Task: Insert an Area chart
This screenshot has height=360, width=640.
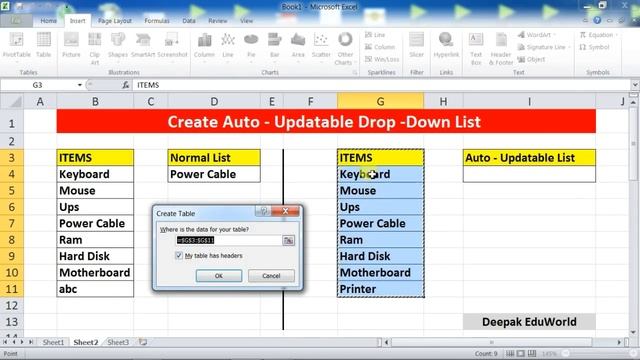Action: coord(298,46)
